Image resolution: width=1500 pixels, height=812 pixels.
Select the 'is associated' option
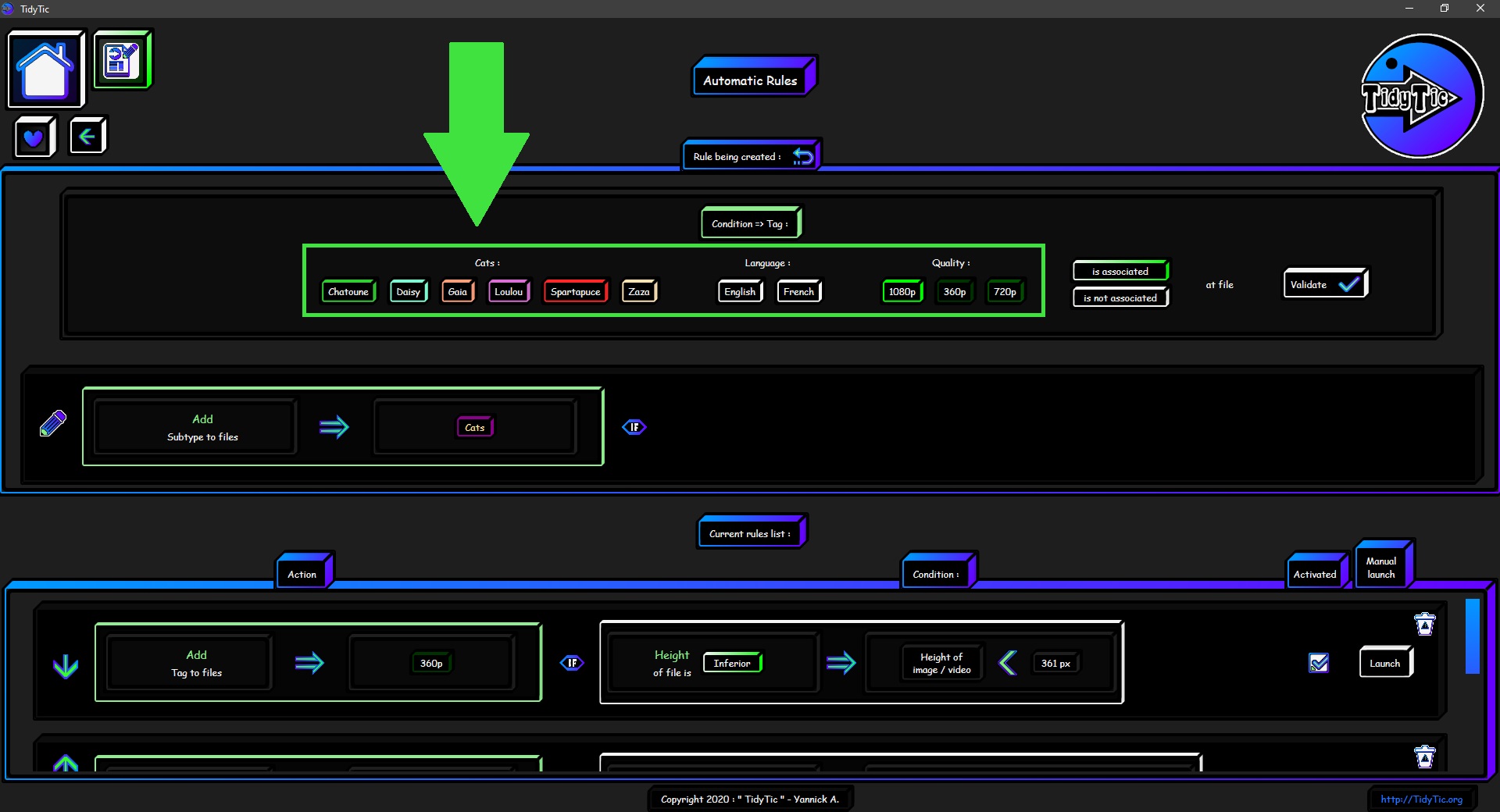click(1120, 271)
